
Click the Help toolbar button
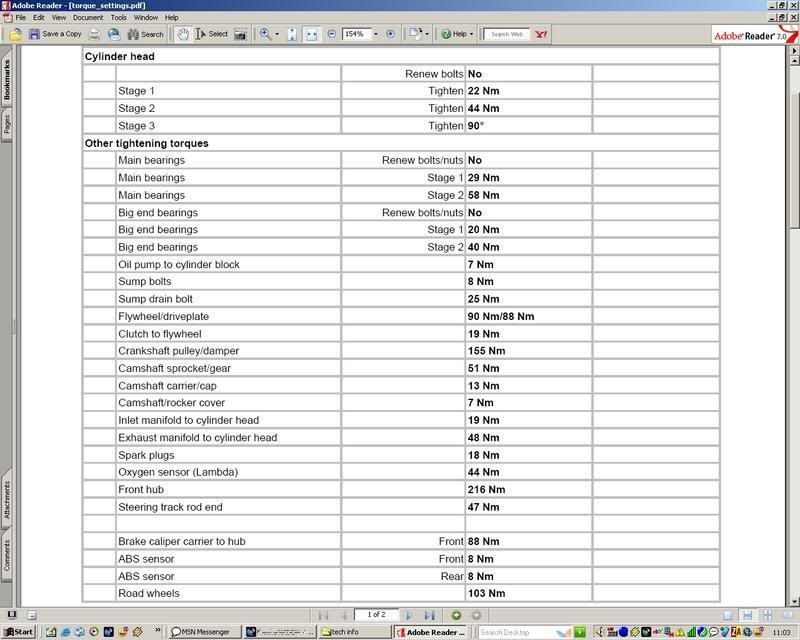pyautogui.click(x=454, y=34)
